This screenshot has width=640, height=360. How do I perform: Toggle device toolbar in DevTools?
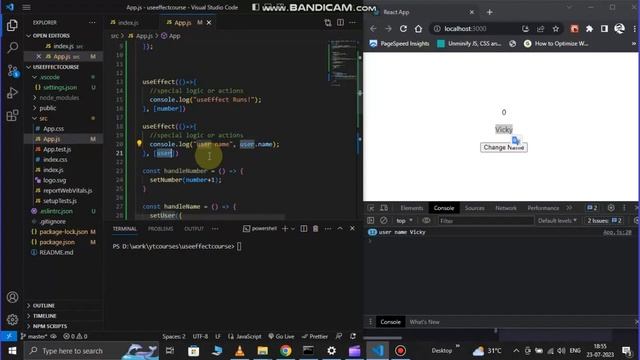pyautogui.click(x=384, y=208)
